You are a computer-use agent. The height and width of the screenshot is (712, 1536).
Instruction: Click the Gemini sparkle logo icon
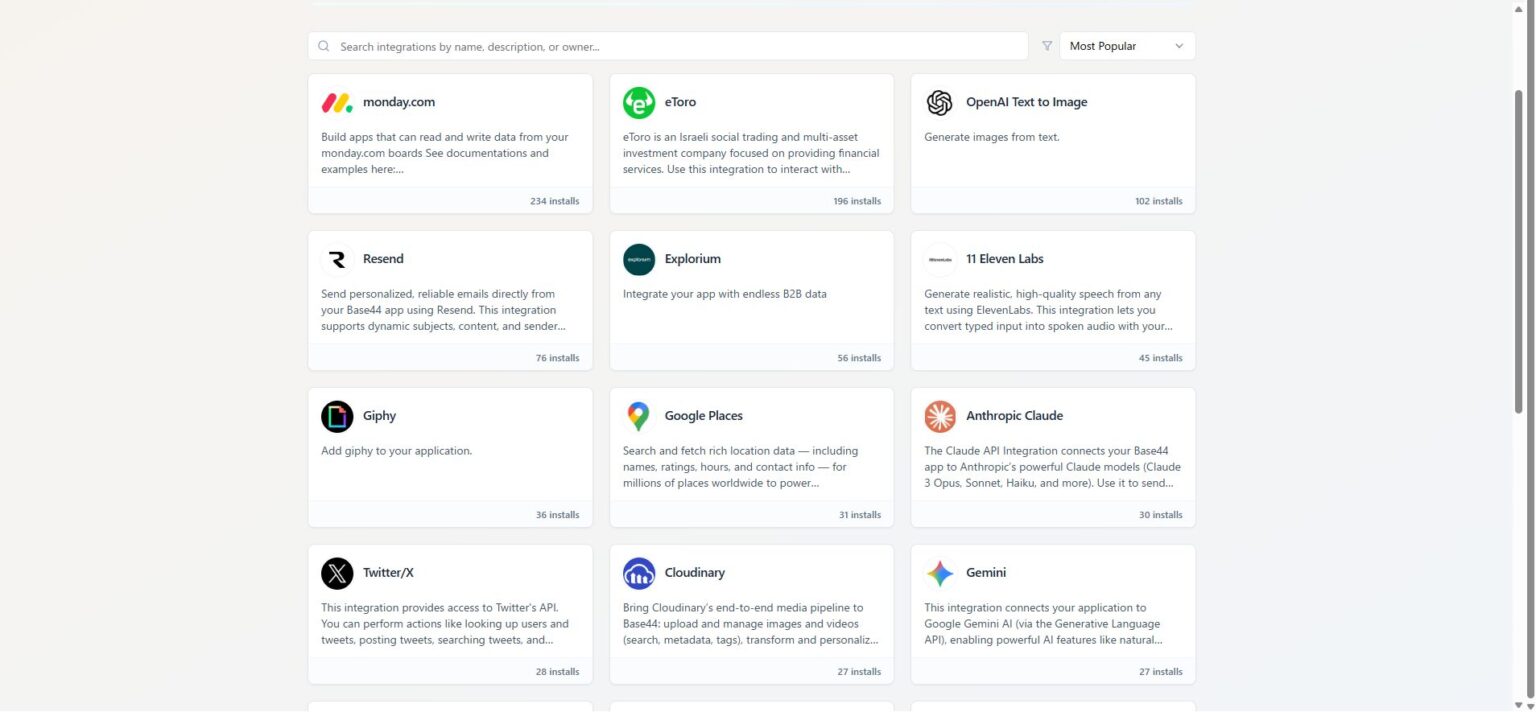pos(940,573)
